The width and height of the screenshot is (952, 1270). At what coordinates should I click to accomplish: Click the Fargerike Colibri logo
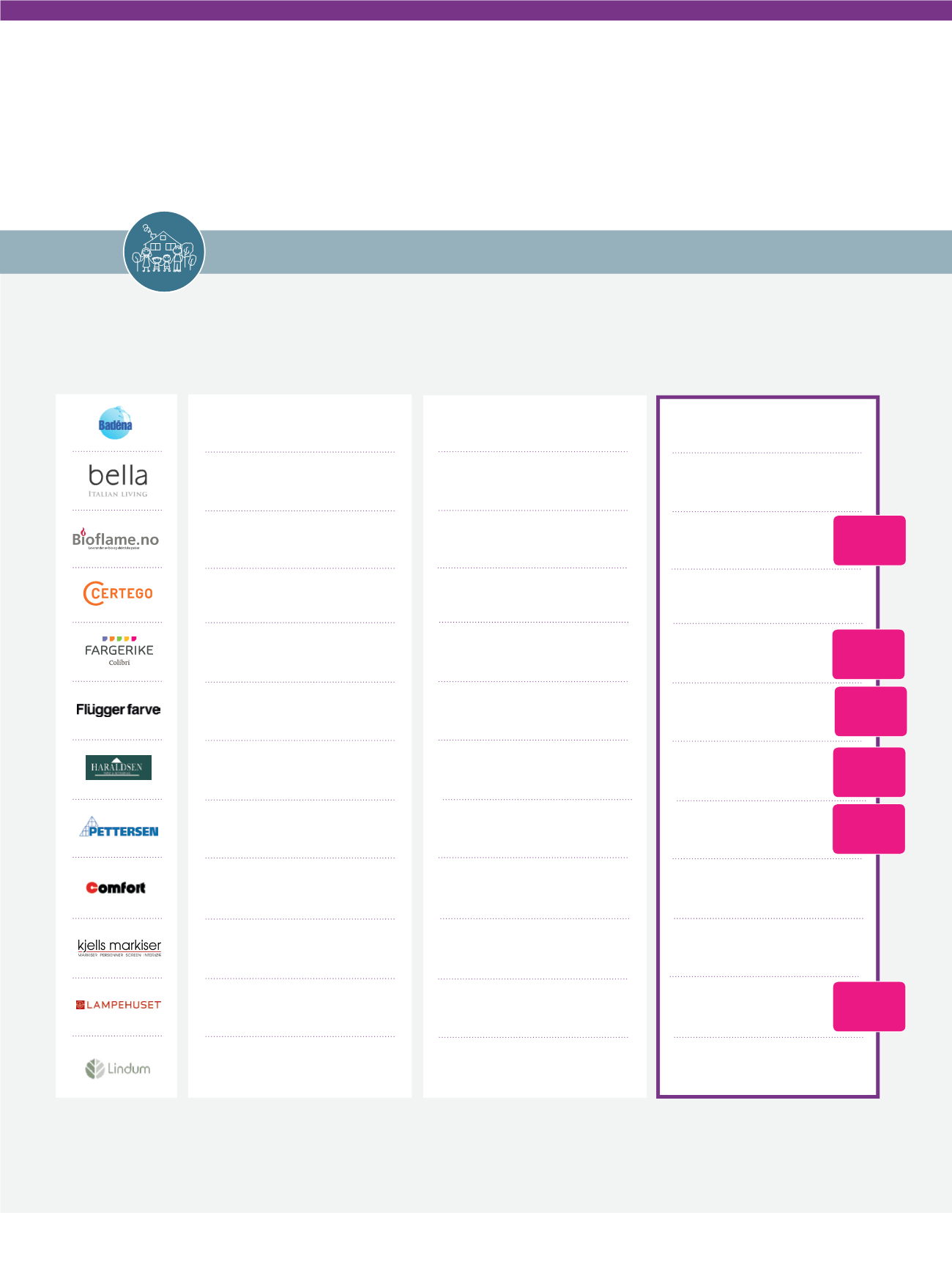tap(119, 651)
